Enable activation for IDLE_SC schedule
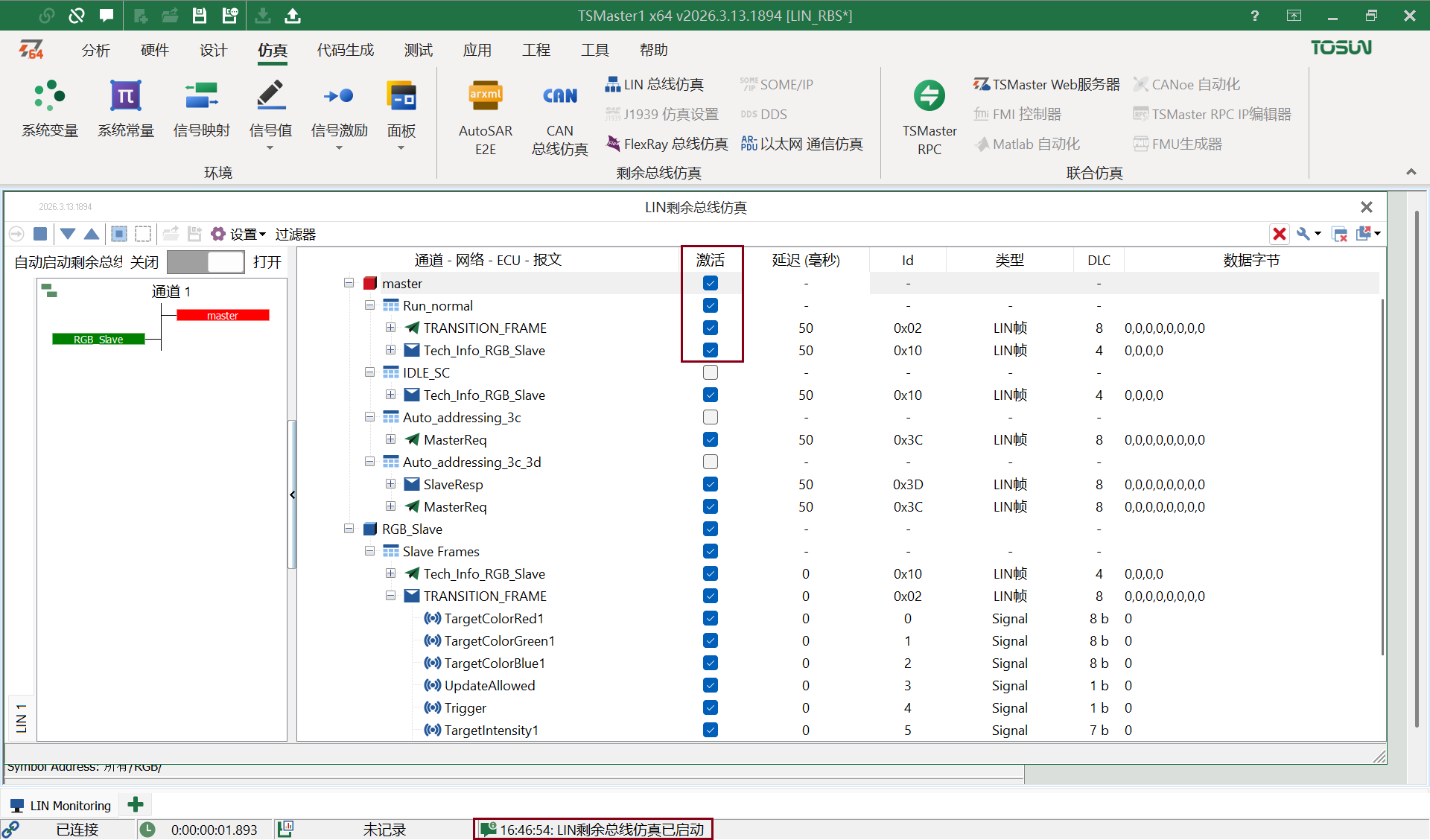The height and width of the screenshot is (840, 1430). tap(711, 372)
